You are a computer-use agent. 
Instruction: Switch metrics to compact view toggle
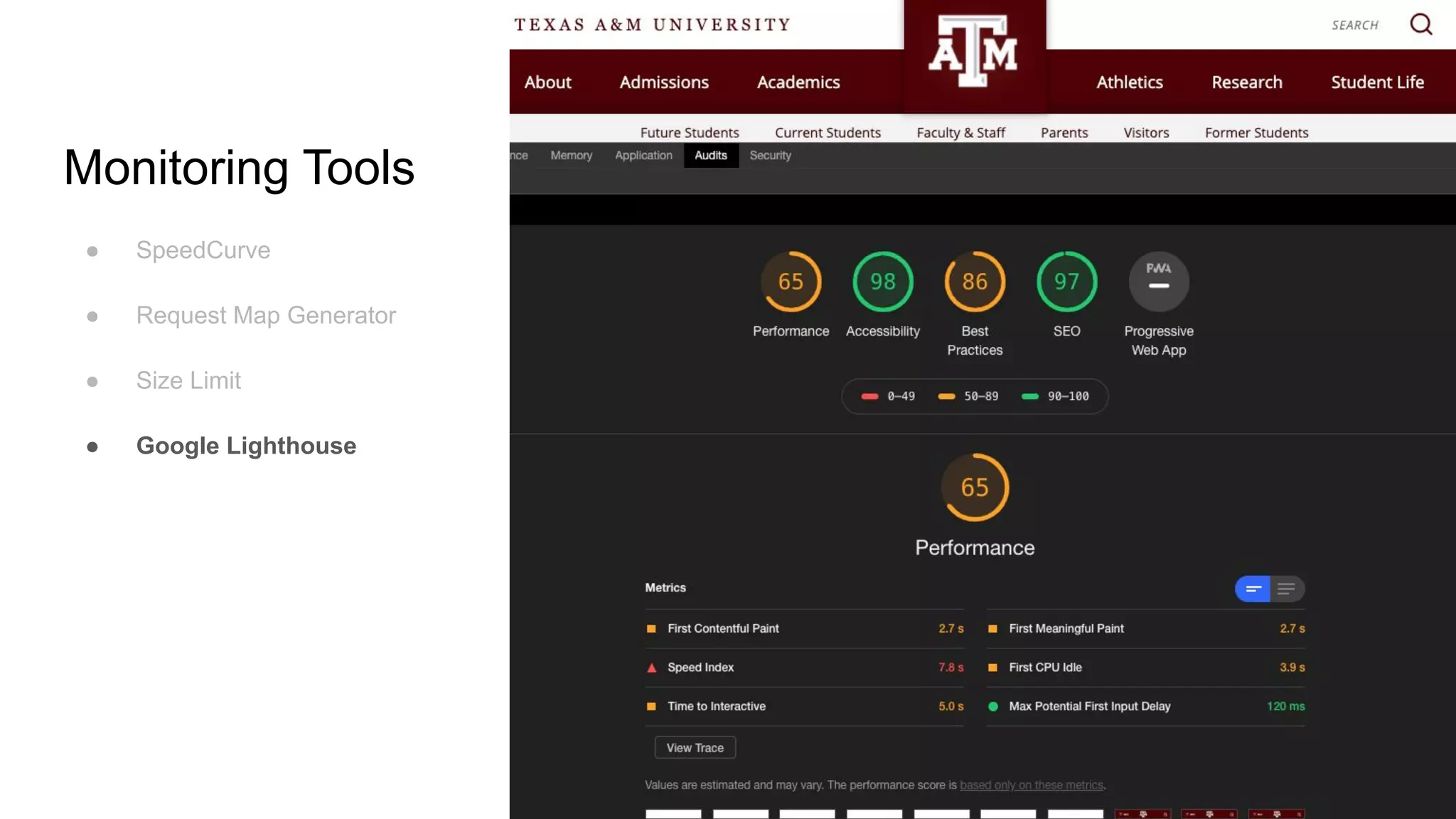1253,589
